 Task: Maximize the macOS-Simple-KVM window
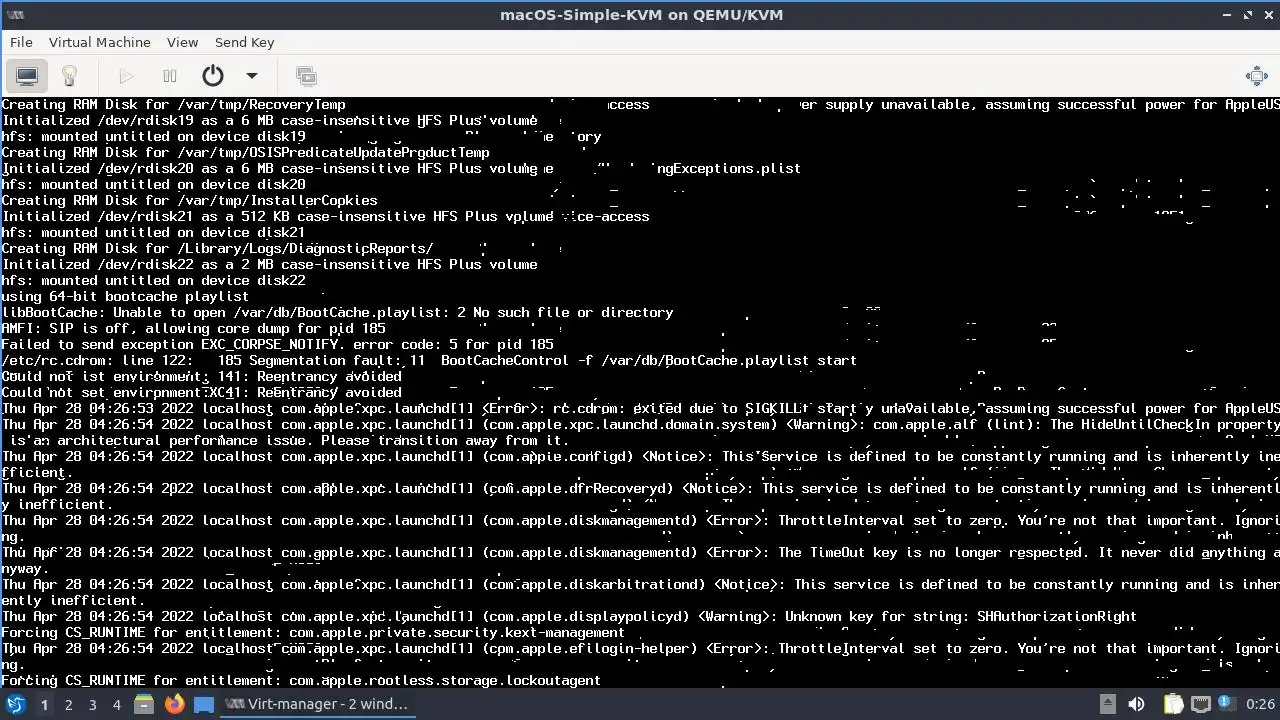tap(1248, 15)
